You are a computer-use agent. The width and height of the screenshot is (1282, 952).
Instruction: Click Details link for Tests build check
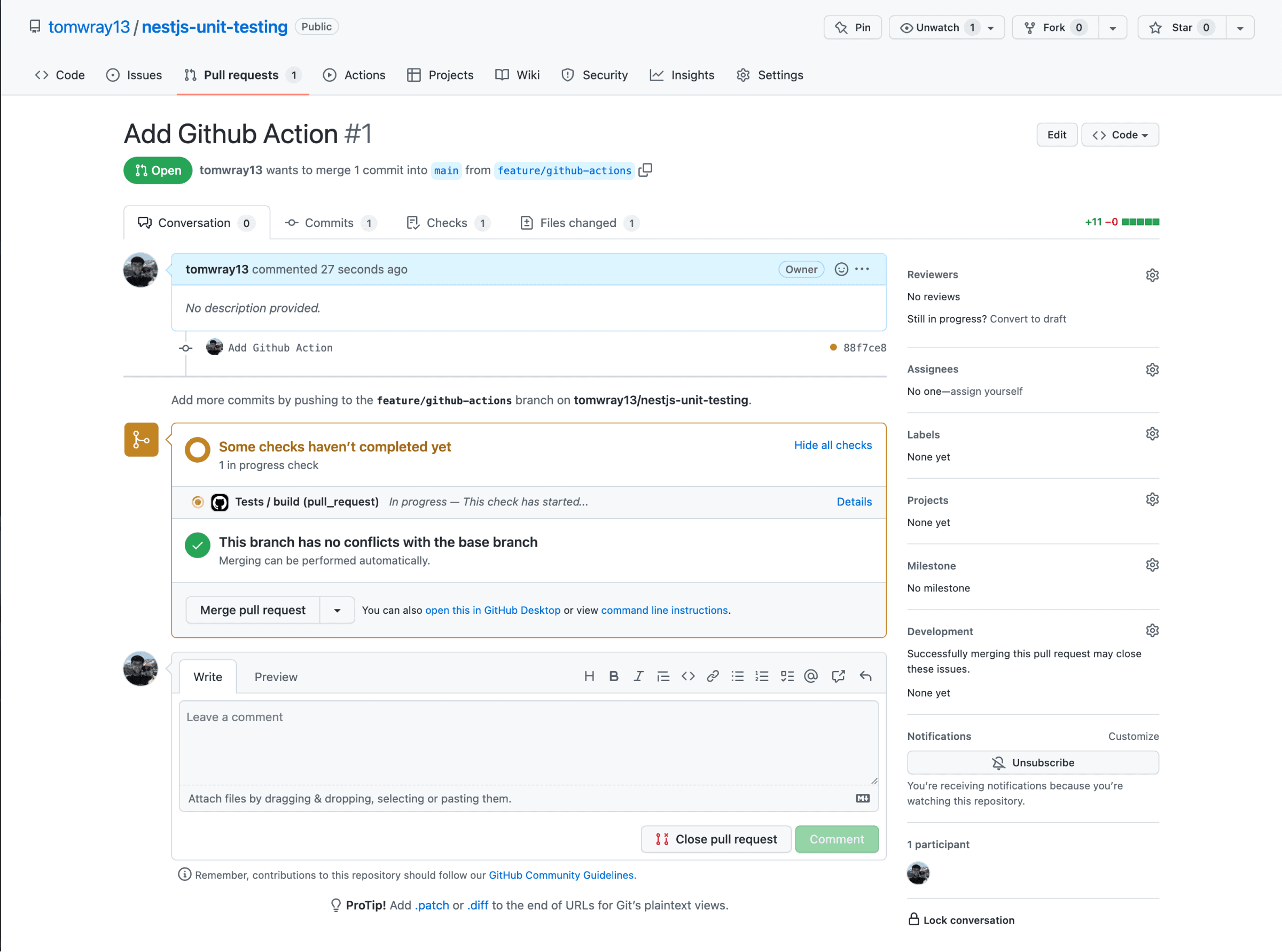[853, 502]
